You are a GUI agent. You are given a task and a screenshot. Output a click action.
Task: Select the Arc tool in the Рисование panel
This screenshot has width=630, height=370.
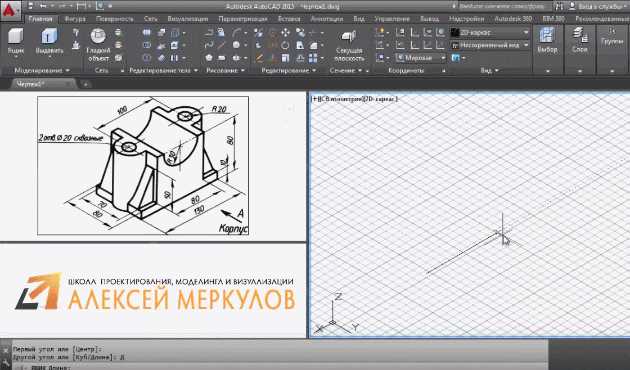(x=236, y=33)
